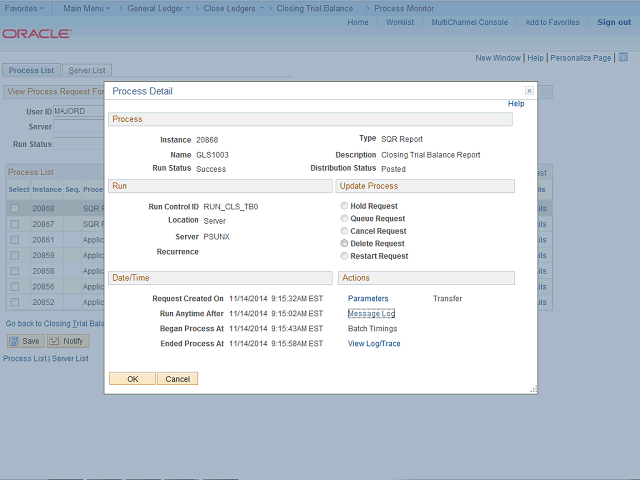Close the Process Detail dialog

(x=529, y=91)
